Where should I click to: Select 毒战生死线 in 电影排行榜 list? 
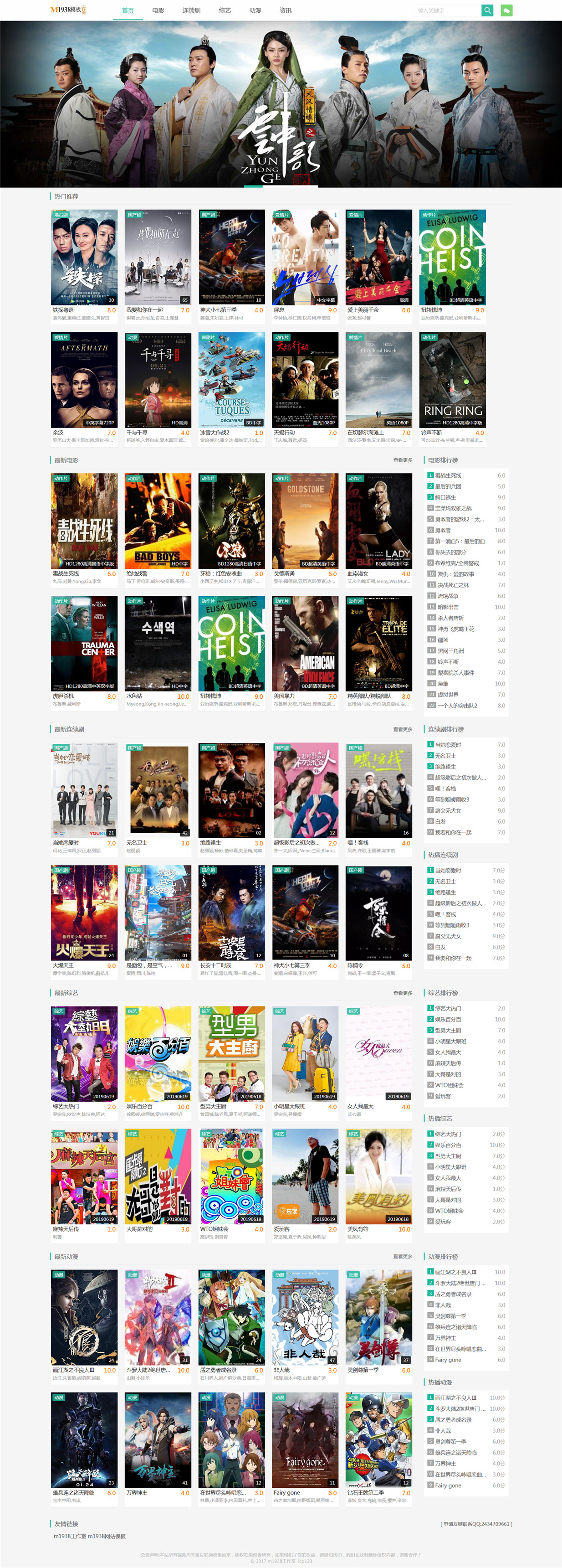tap(448, 475)
